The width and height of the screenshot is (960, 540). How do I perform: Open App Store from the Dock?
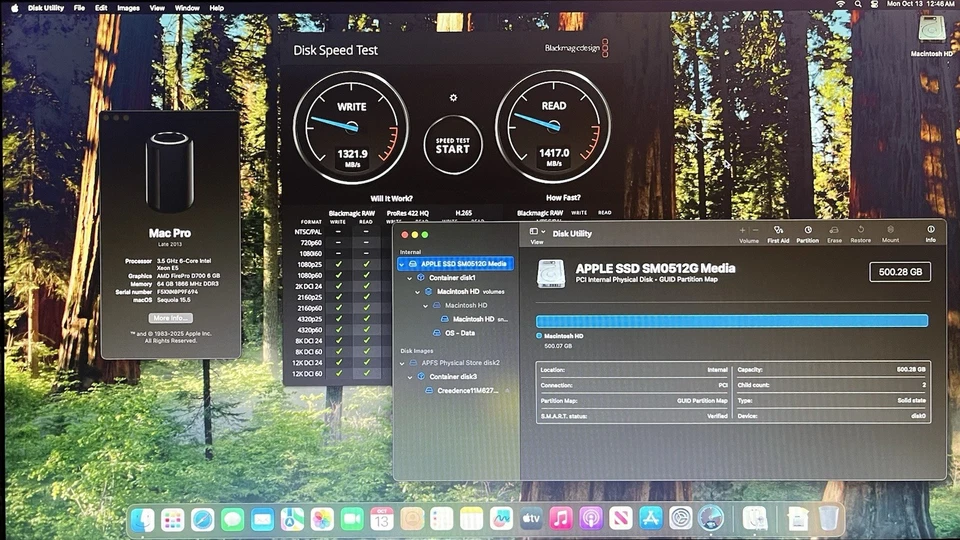[651, 519]
